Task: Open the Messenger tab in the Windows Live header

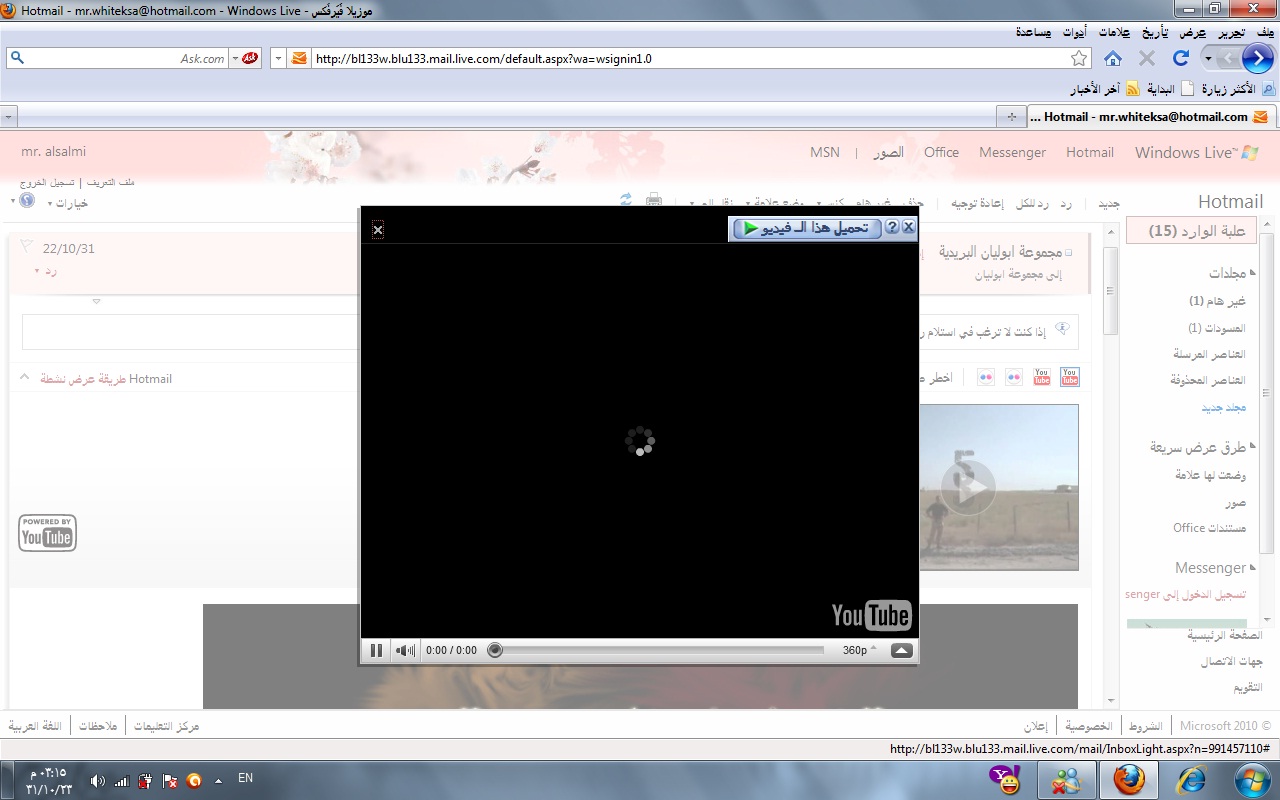Action: coord(1012,152)
